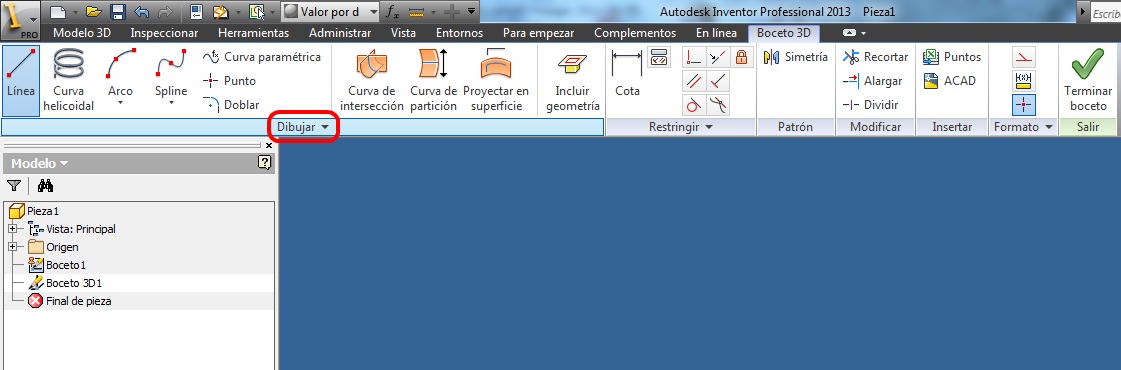
Task: Click the Simetría mirror tool
Action: 795,57
